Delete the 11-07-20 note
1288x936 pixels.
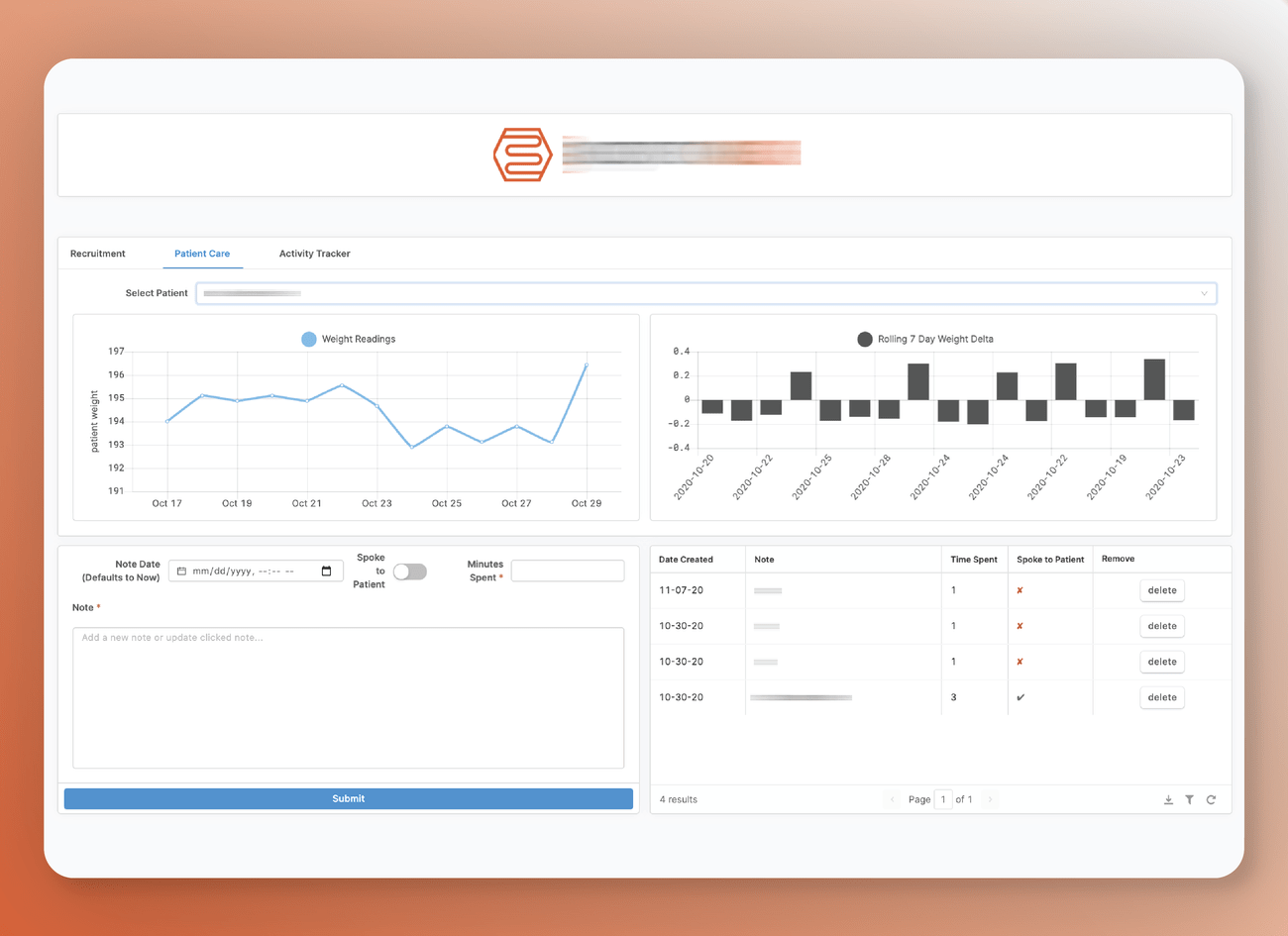click(1161, 590)
